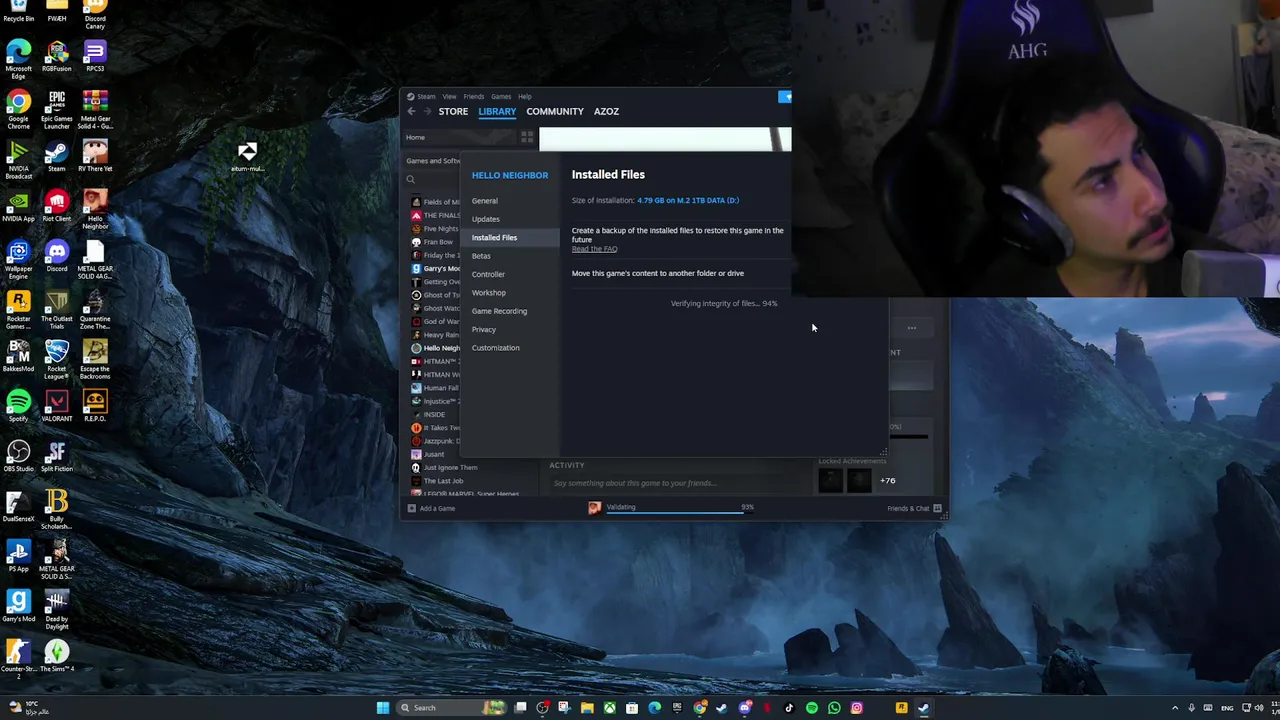Open the Steam desktop shortcut

click(x=57, y=156)
